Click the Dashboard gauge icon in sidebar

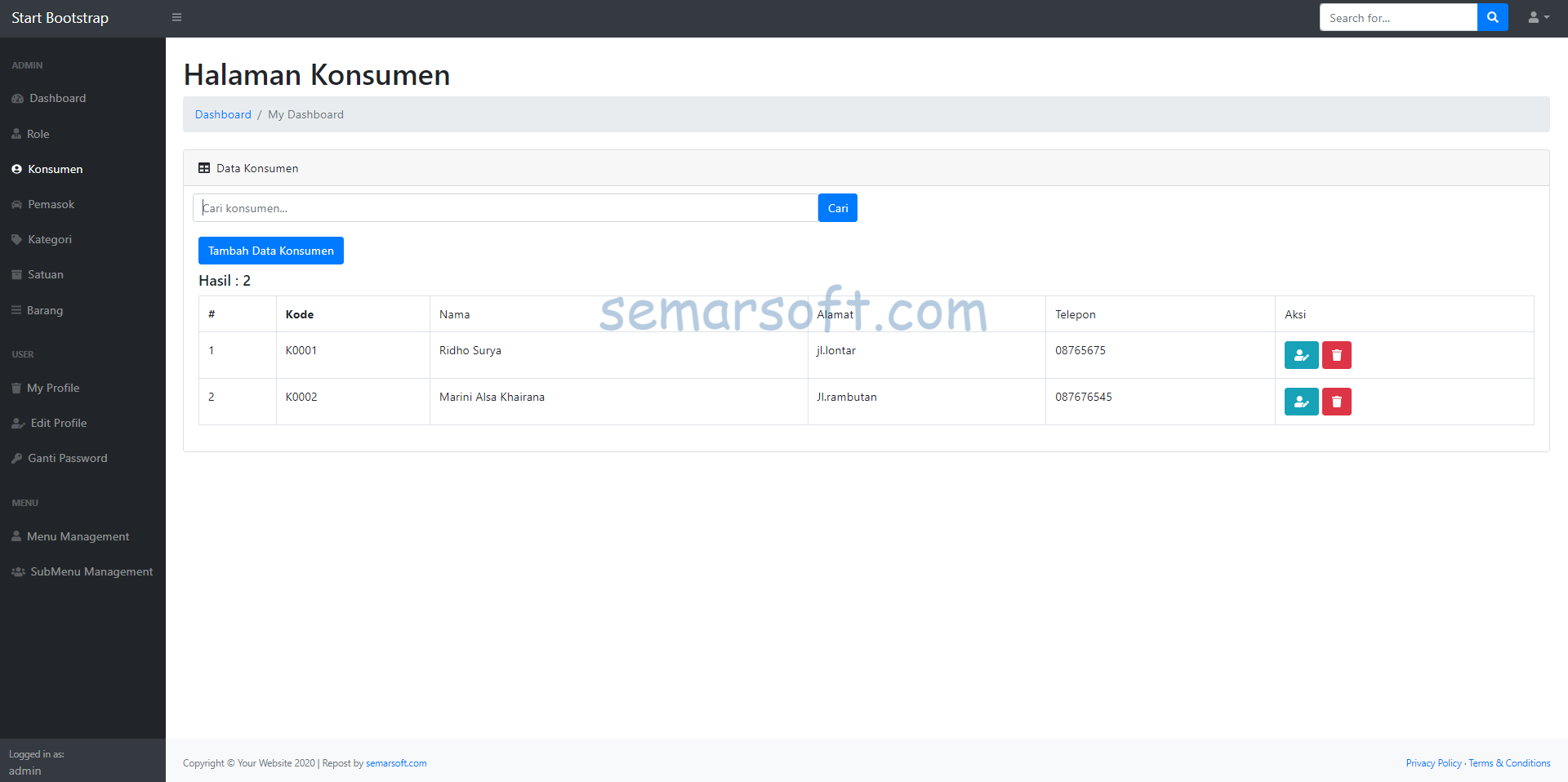point(17,98)
